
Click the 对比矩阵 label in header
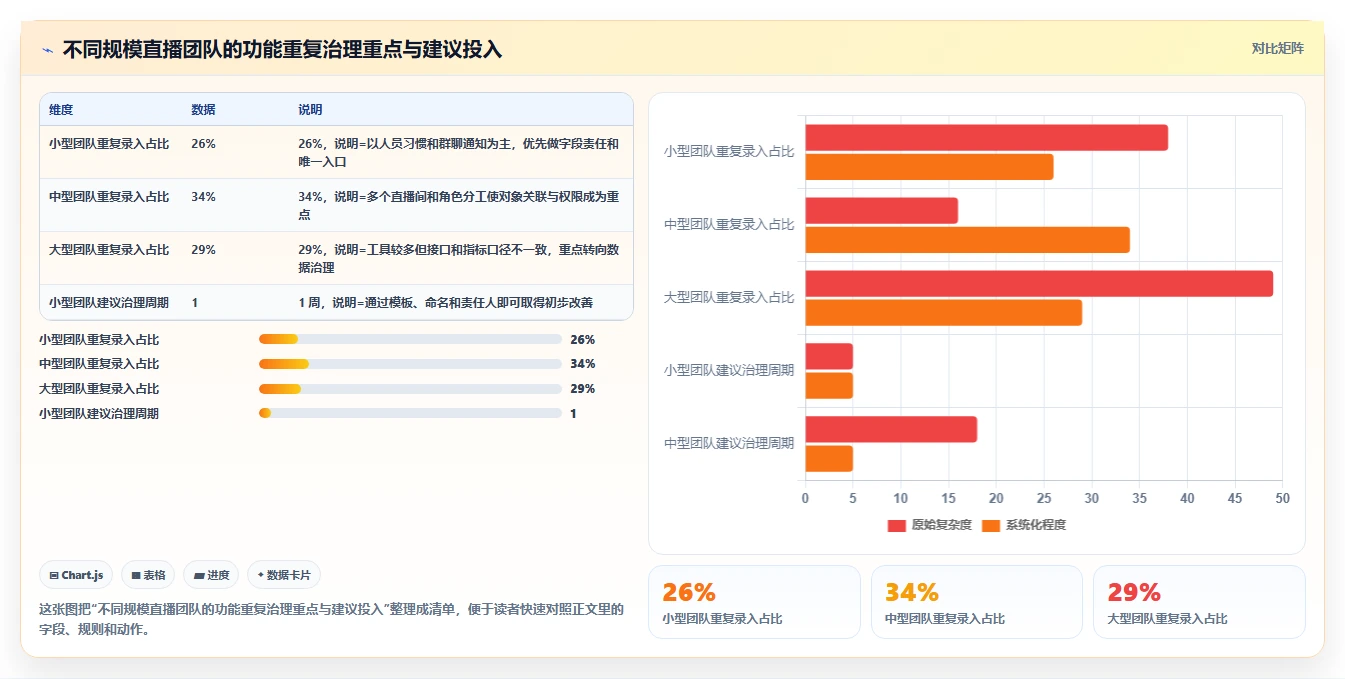point(1277,48)
